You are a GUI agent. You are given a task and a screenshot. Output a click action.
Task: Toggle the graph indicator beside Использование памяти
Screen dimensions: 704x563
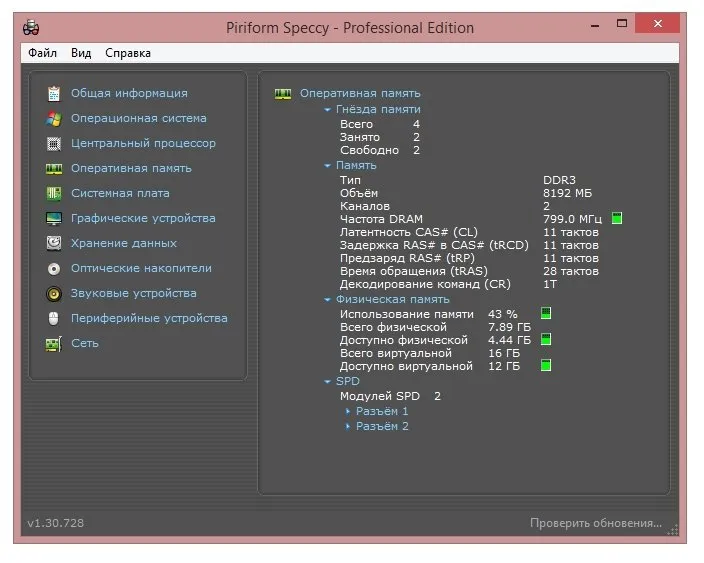(546, 313)
